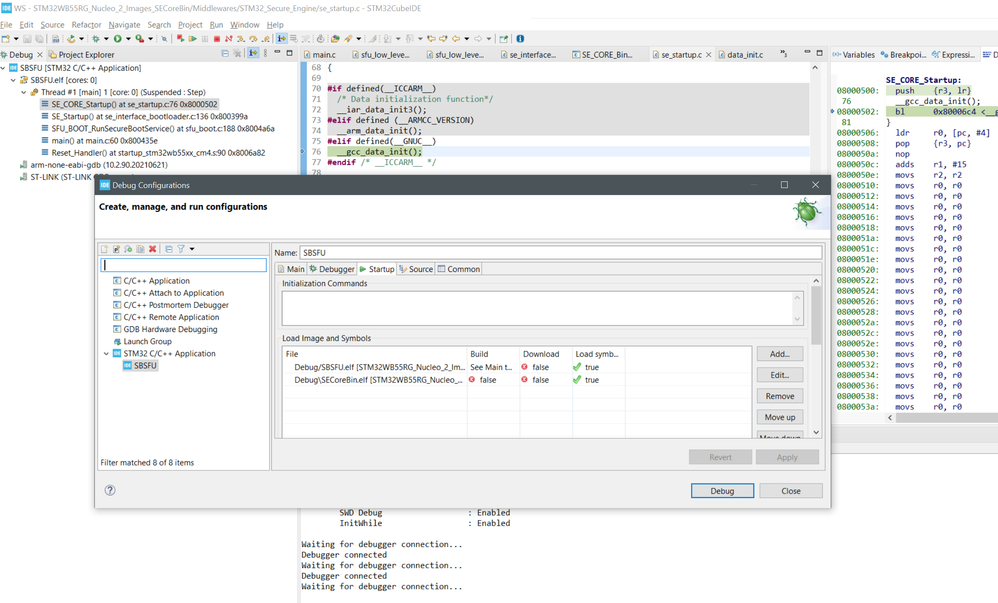Click the Remove button

pos(780,396)
